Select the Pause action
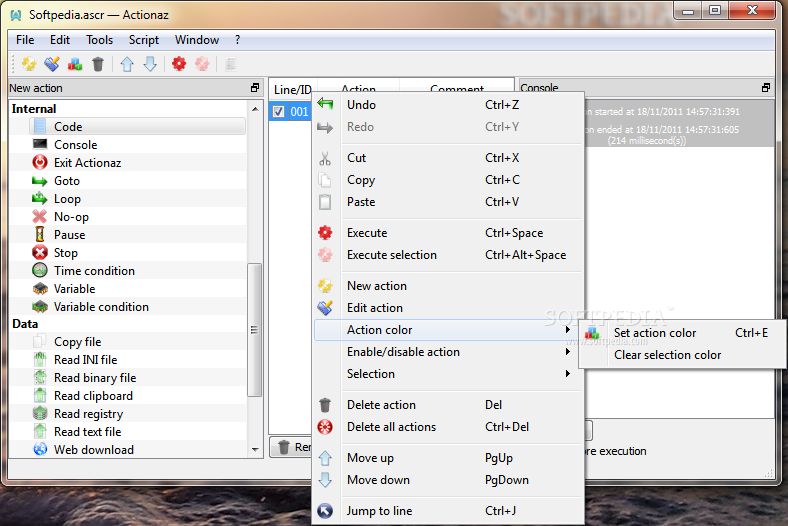 (x=137, y=235)
